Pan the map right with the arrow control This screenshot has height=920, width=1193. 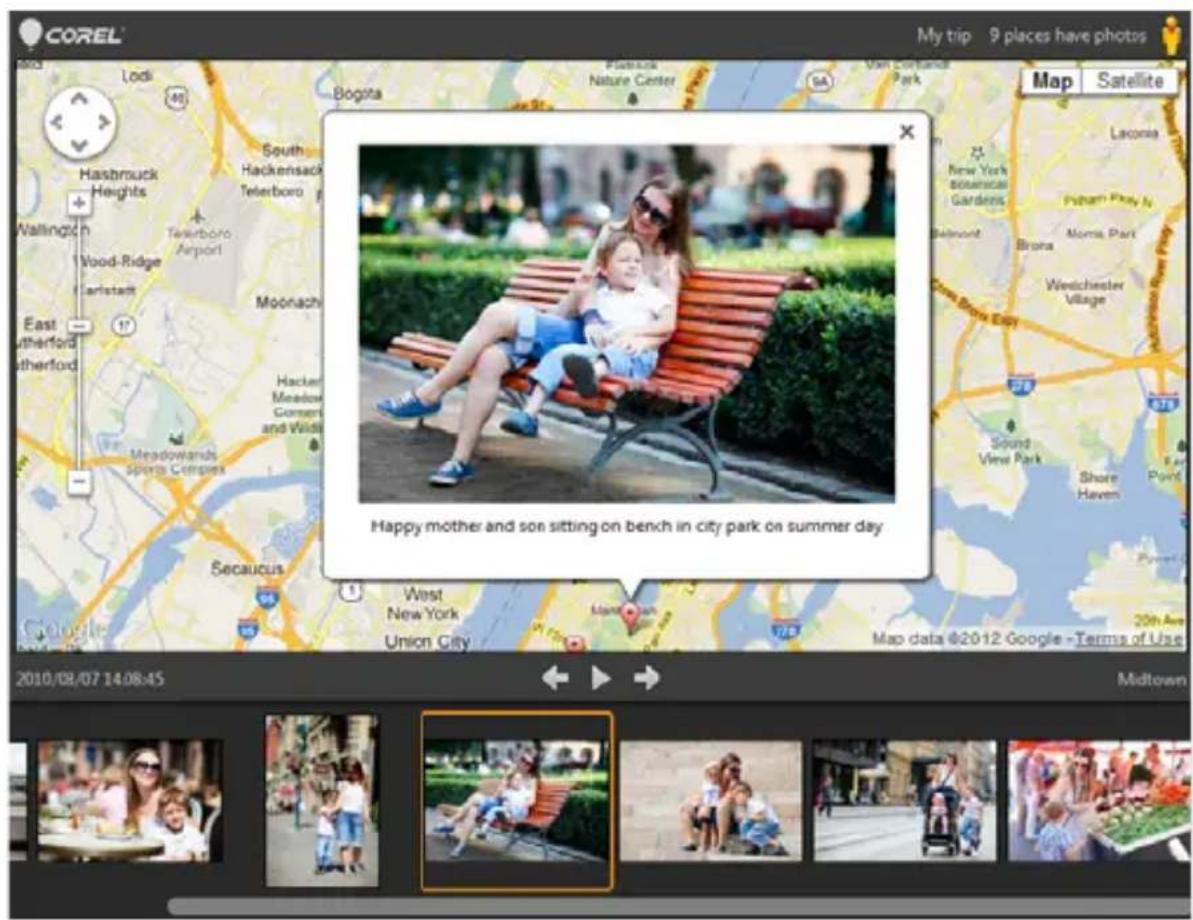pos(103,122)
